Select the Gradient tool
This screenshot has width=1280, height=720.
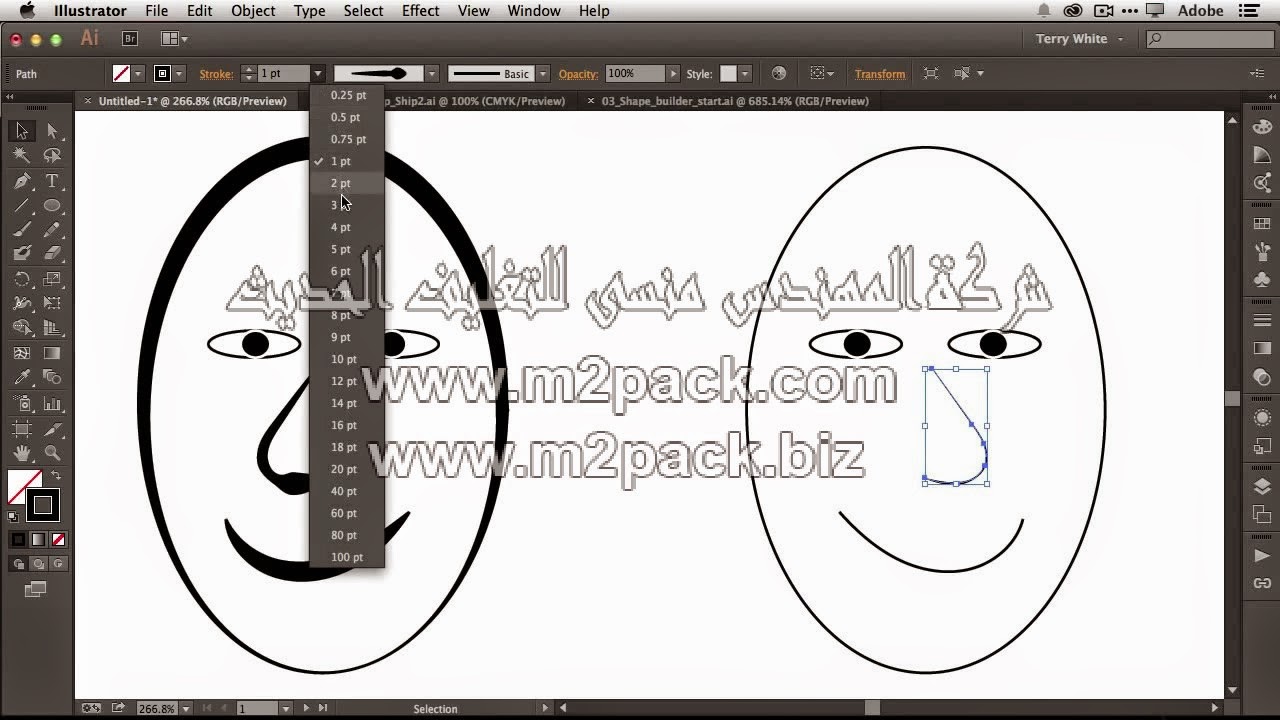52,353
